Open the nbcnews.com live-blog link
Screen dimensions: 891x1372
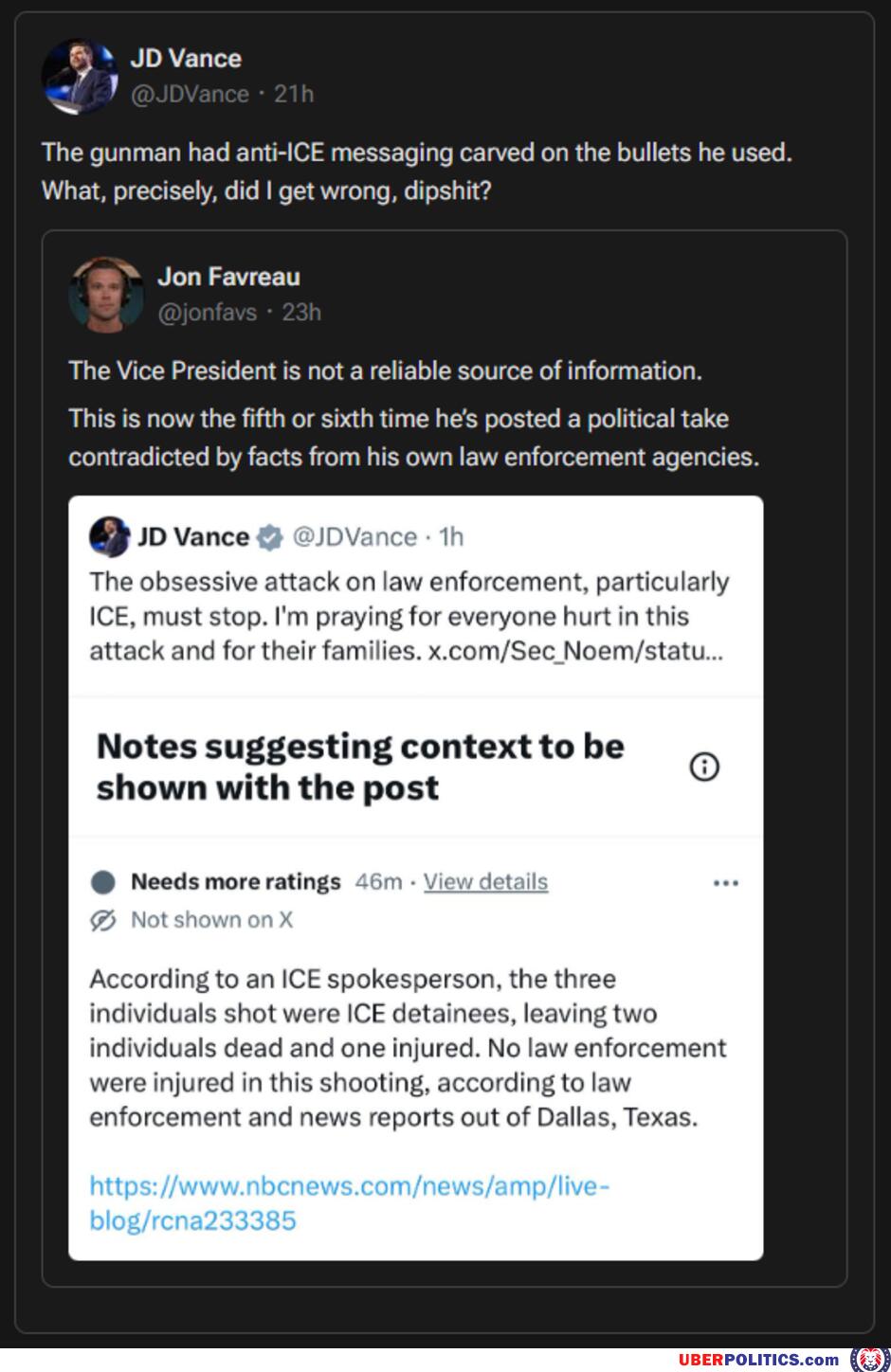coord(349,1202)
